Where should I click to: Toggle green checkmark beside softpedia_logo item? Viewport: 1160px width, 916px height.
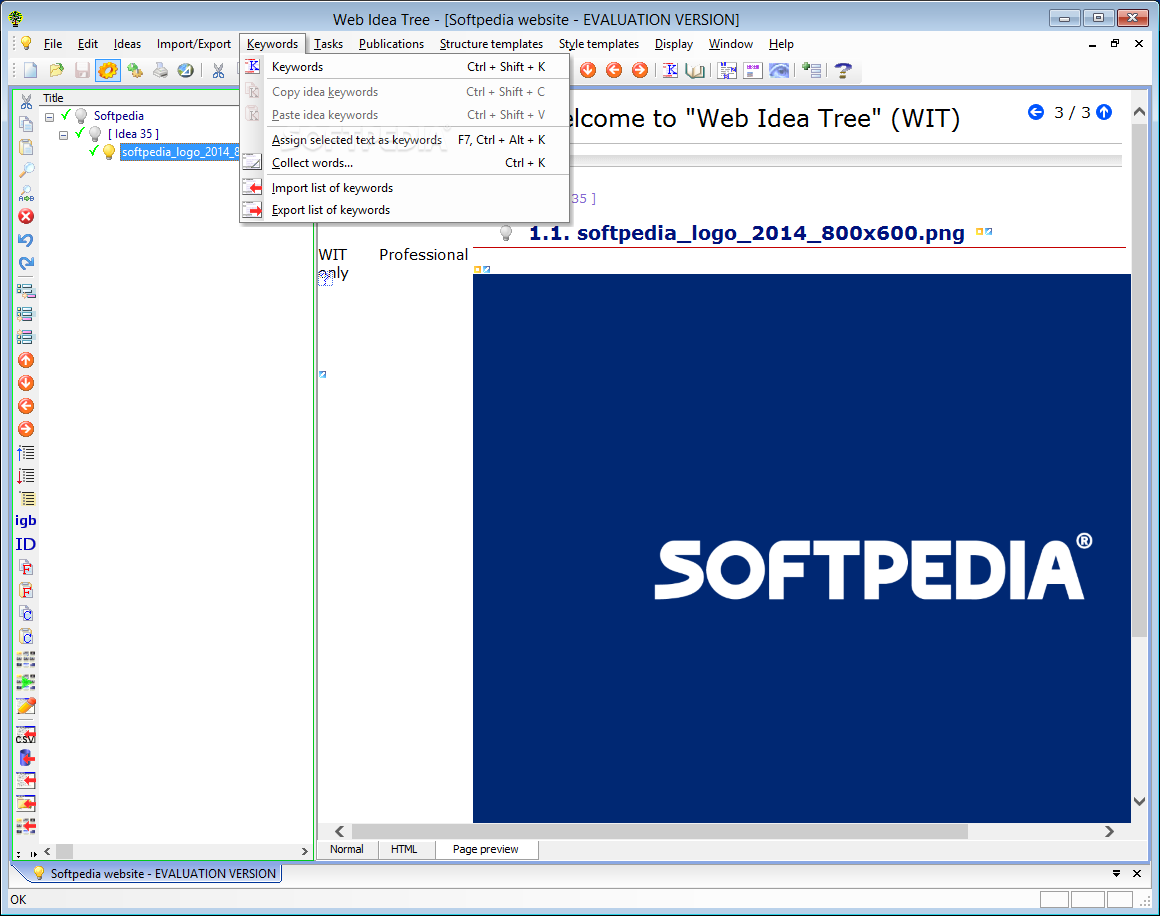94,152
